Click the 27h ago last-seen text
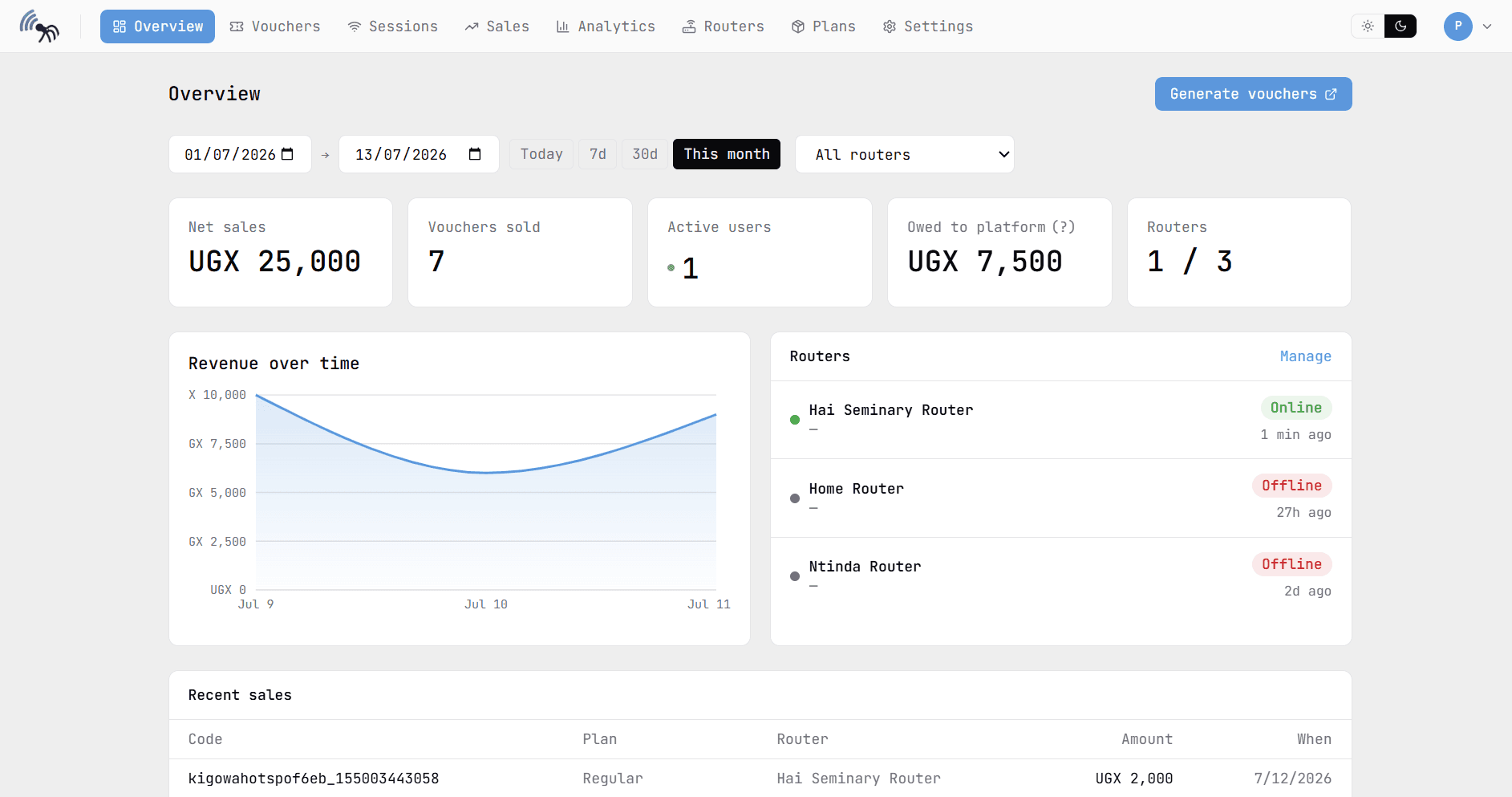 pyautogui.click(x=1304, y=513)
